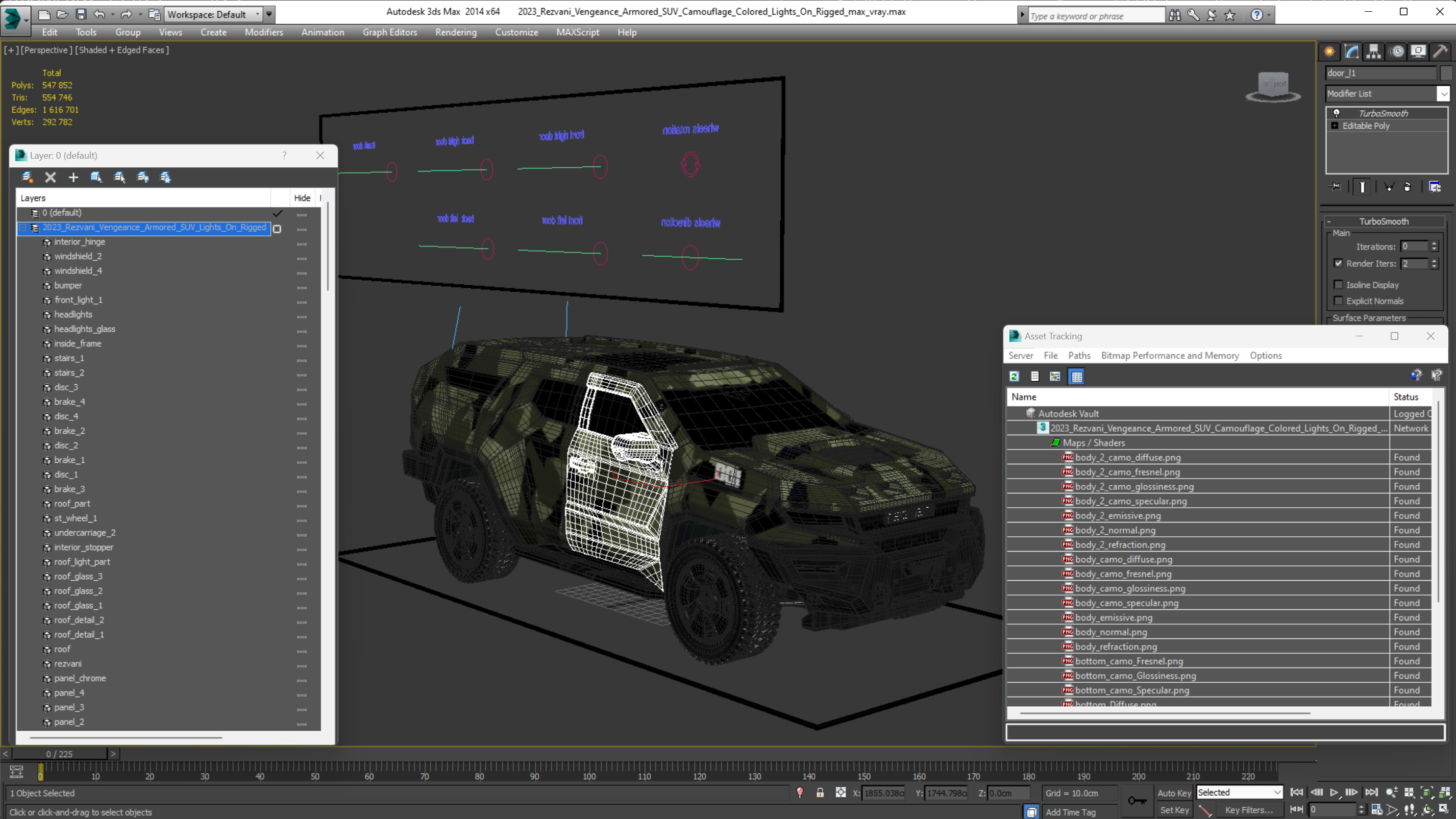Collapse the 2023_Rezvani layer tree

click(22, 227)
